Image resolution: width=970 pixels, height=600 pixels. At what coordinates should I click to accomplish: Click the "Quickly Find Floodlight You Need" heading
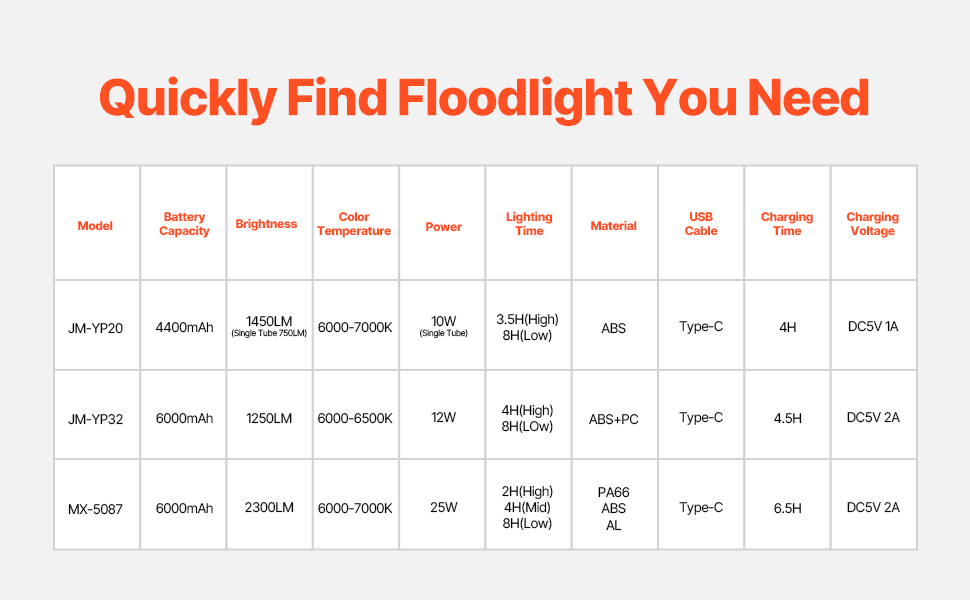484,98
